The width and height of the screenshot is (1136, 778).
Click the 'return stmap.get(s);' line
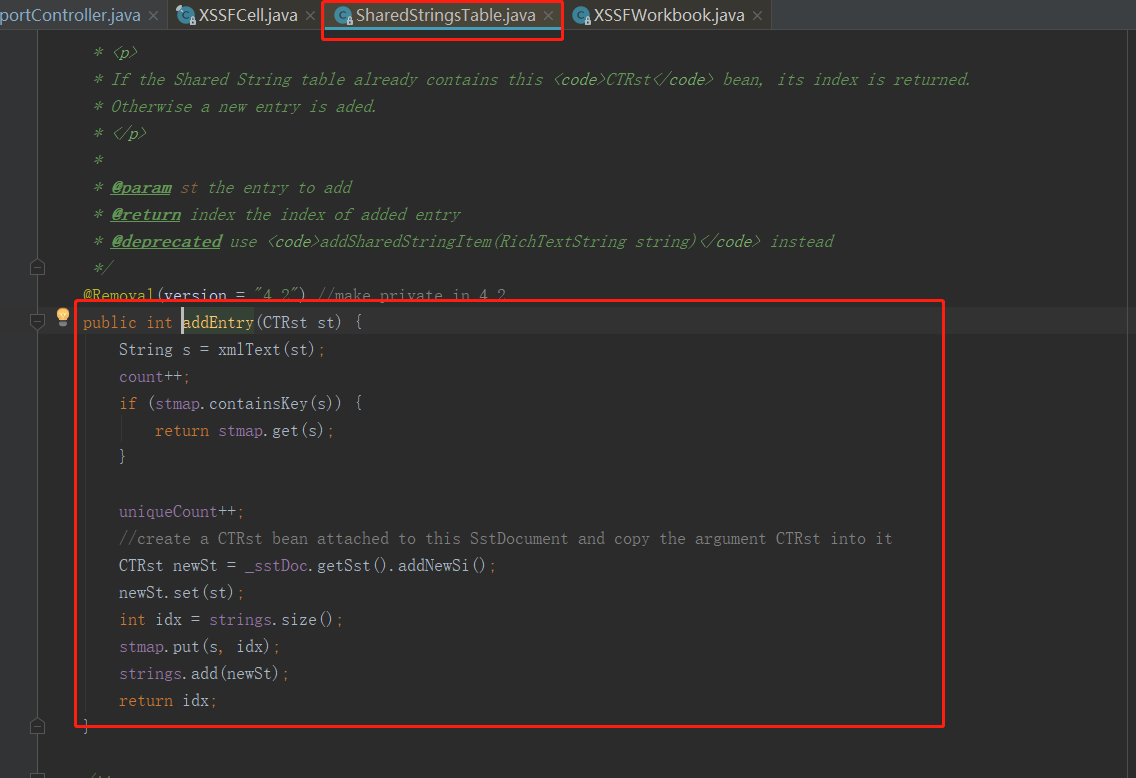pos(244,430)
